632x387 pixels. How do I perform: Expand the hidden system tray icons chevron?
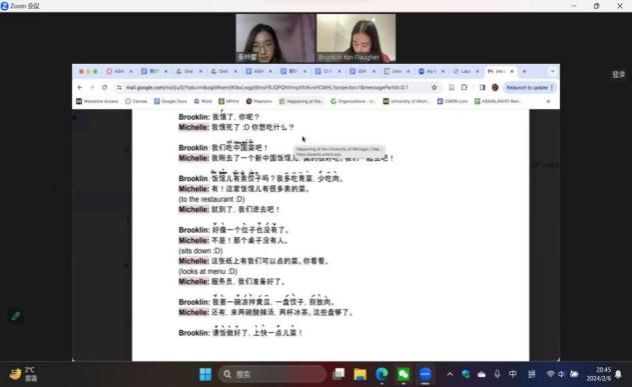pyautogui.click(x=450, y=374)
